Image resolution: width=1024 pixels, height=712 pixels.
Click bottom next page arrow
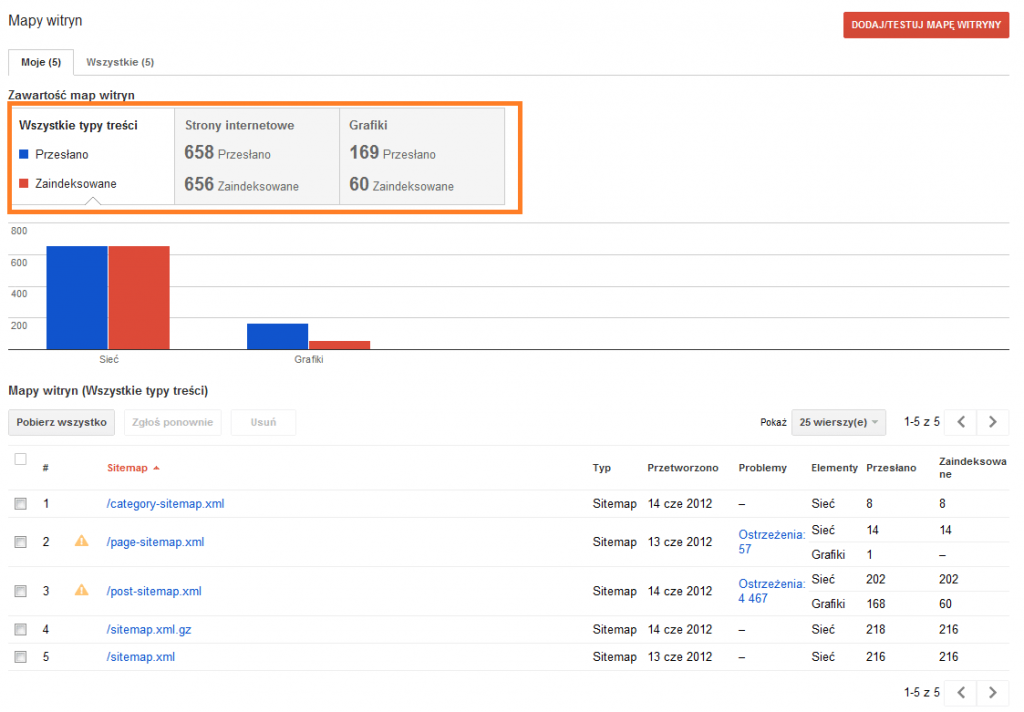coord(992,692)
